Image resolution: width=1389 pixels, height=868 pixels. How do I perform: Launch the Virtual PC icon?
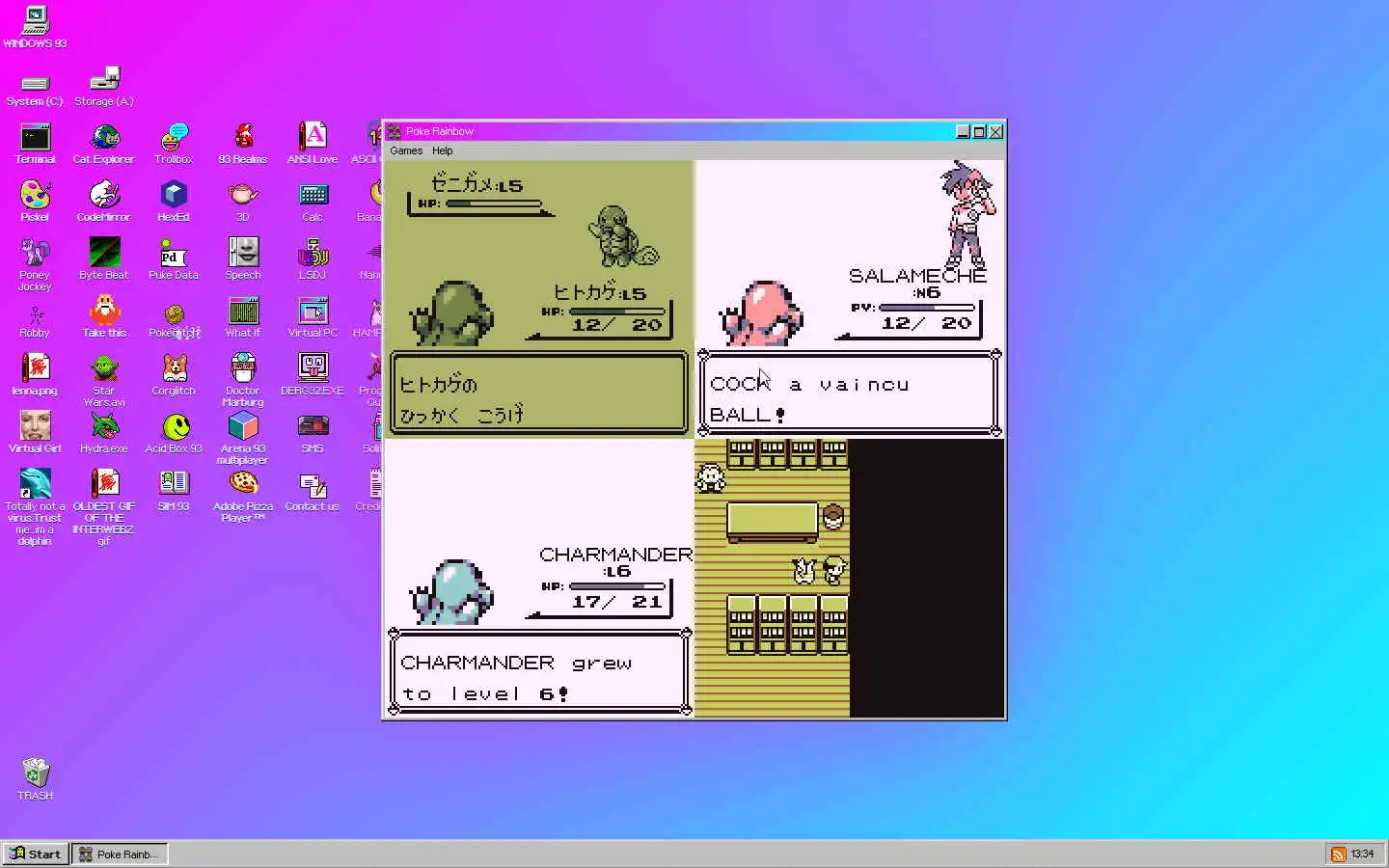click(313, 317)
